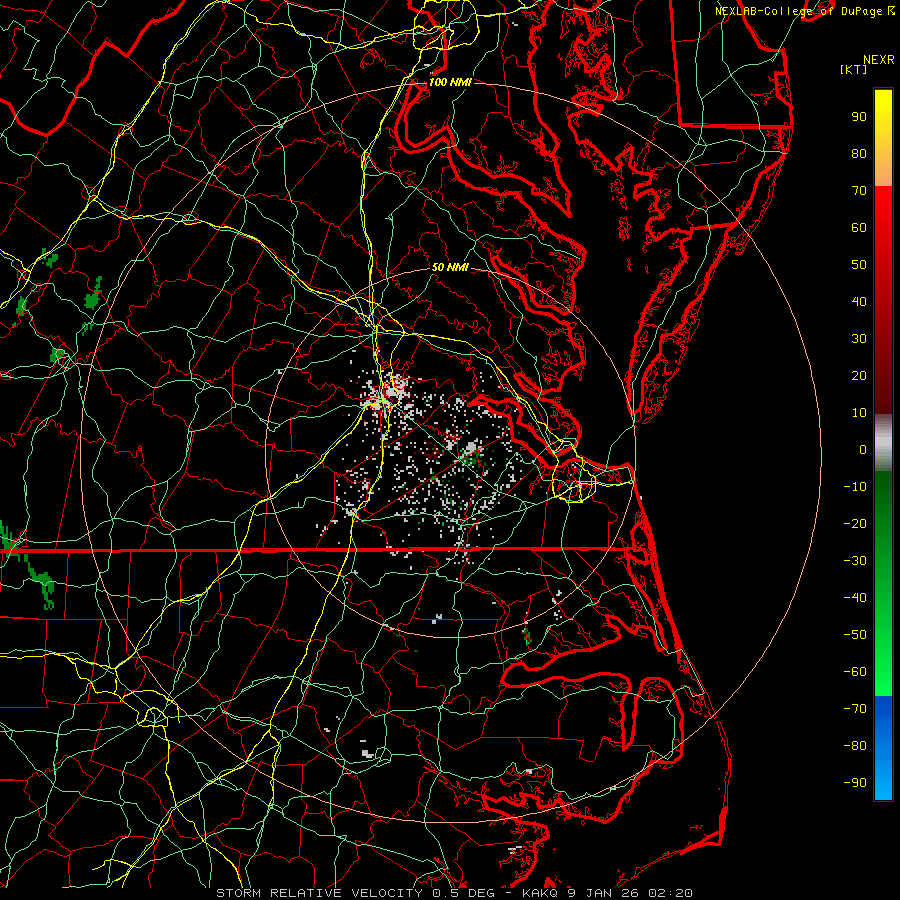900x900 pixels.
Task: Click the positive 50 value on the velocity scale
Action: coord(859,265)
